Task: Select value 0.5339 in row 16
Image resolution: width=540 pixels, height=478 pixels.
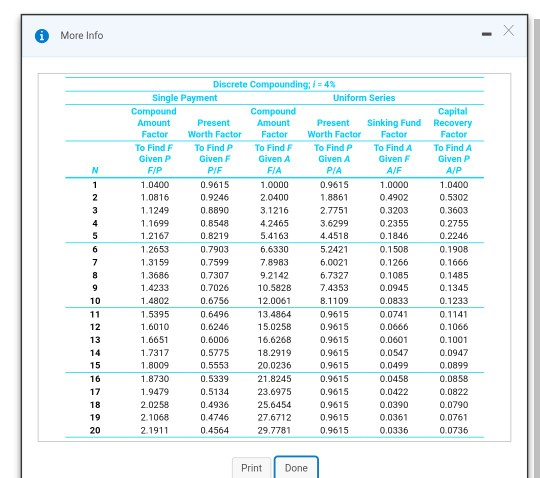Action: pyautogui.click(x=215, y=379)
